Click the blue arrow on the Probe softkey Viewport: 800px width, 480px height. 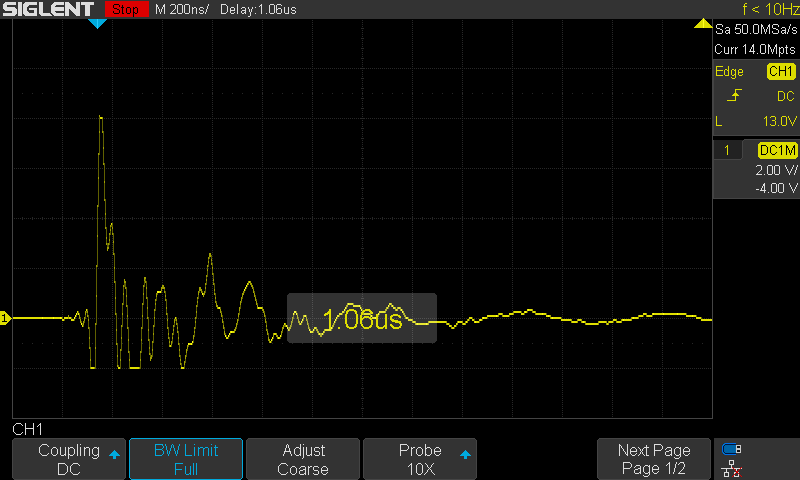point(465,454)
